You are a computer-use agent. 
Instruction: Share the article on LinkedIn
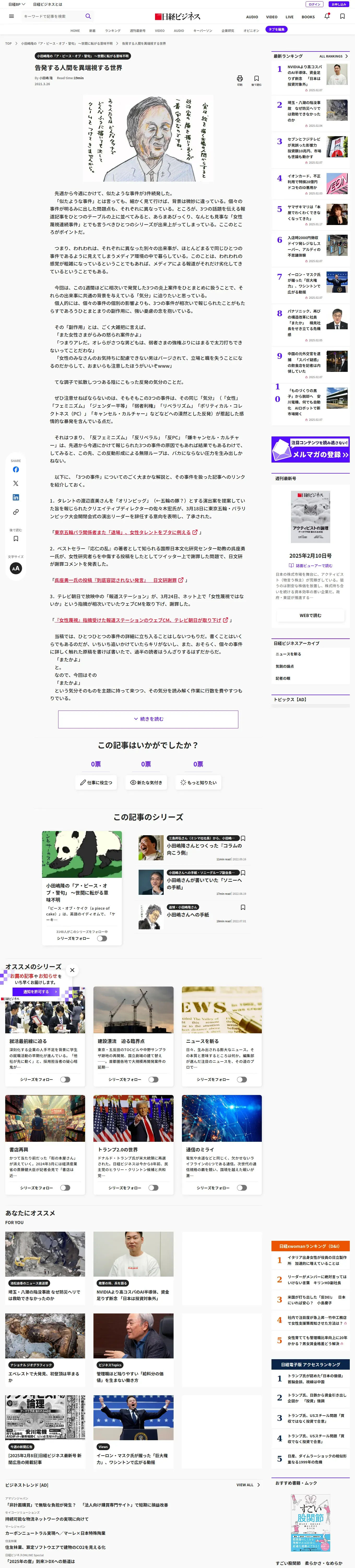point(16,497)
